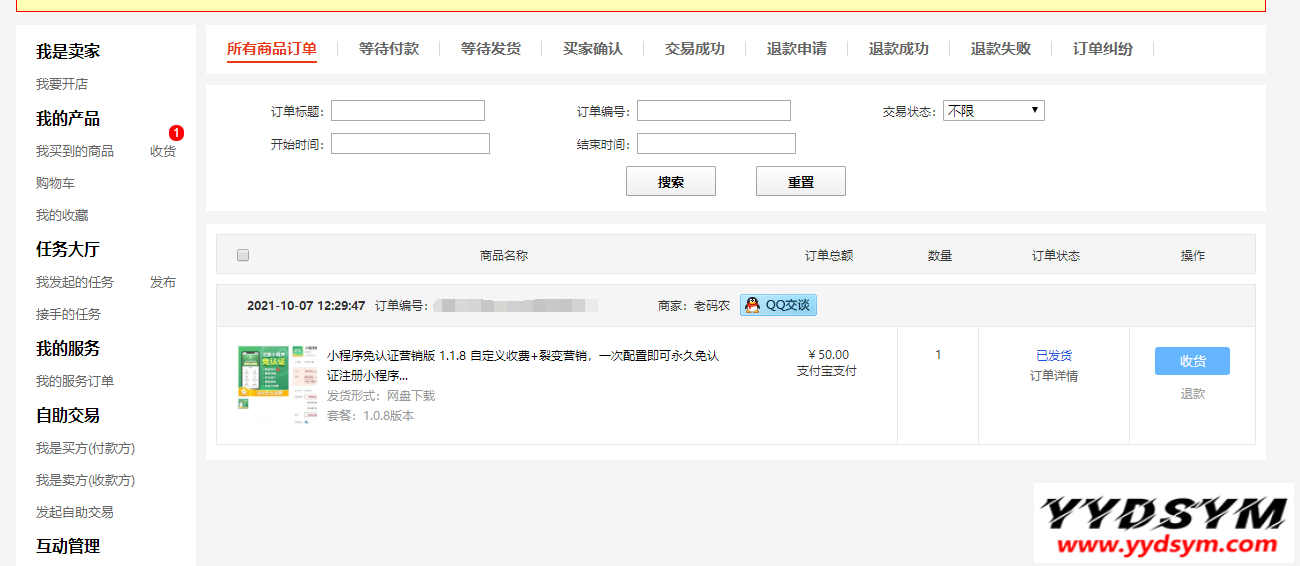Click the 开始时间 date field
Screen dimensions: 1300x566
410,144
